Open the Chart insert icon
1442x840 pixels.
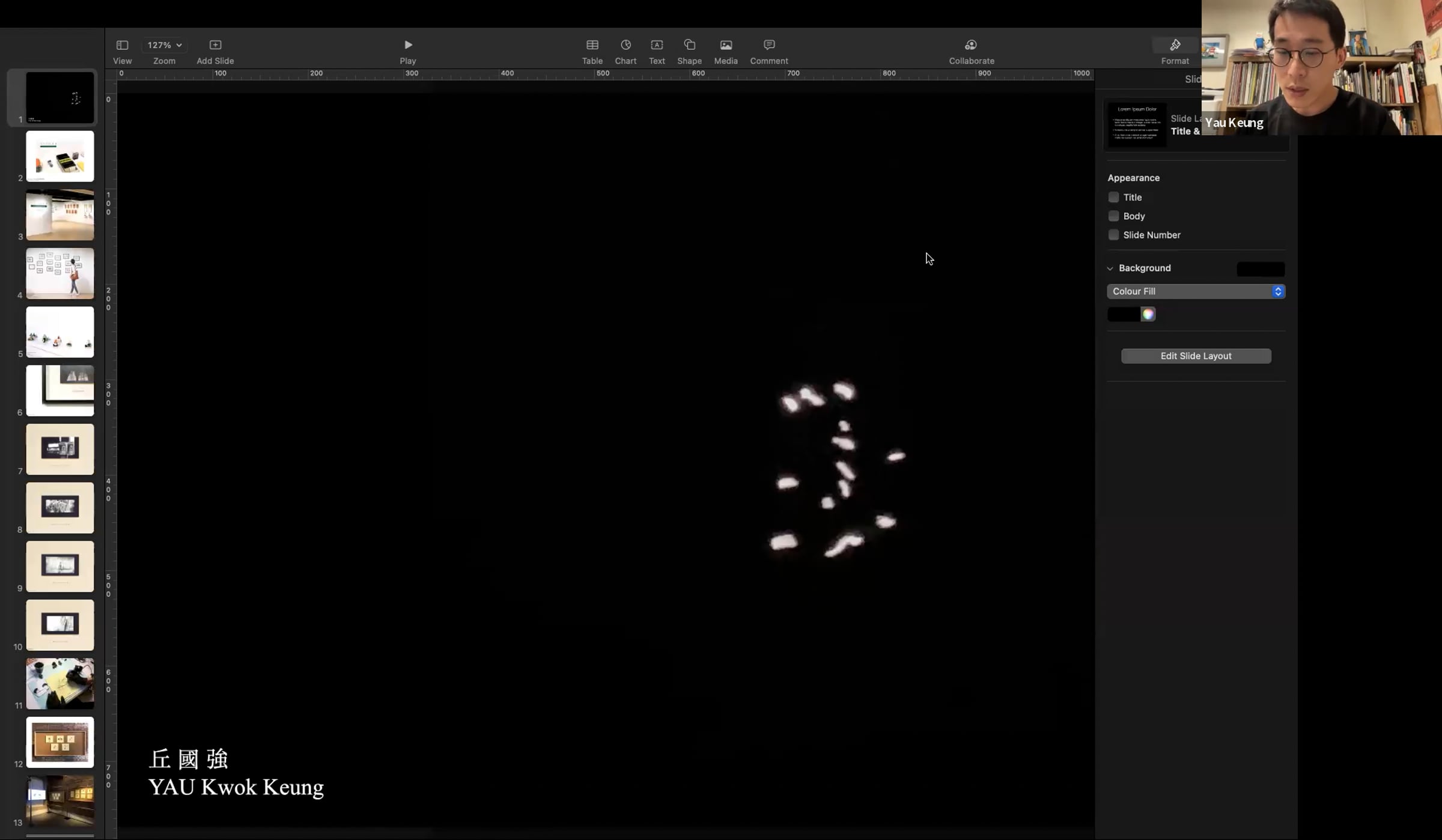625,45
